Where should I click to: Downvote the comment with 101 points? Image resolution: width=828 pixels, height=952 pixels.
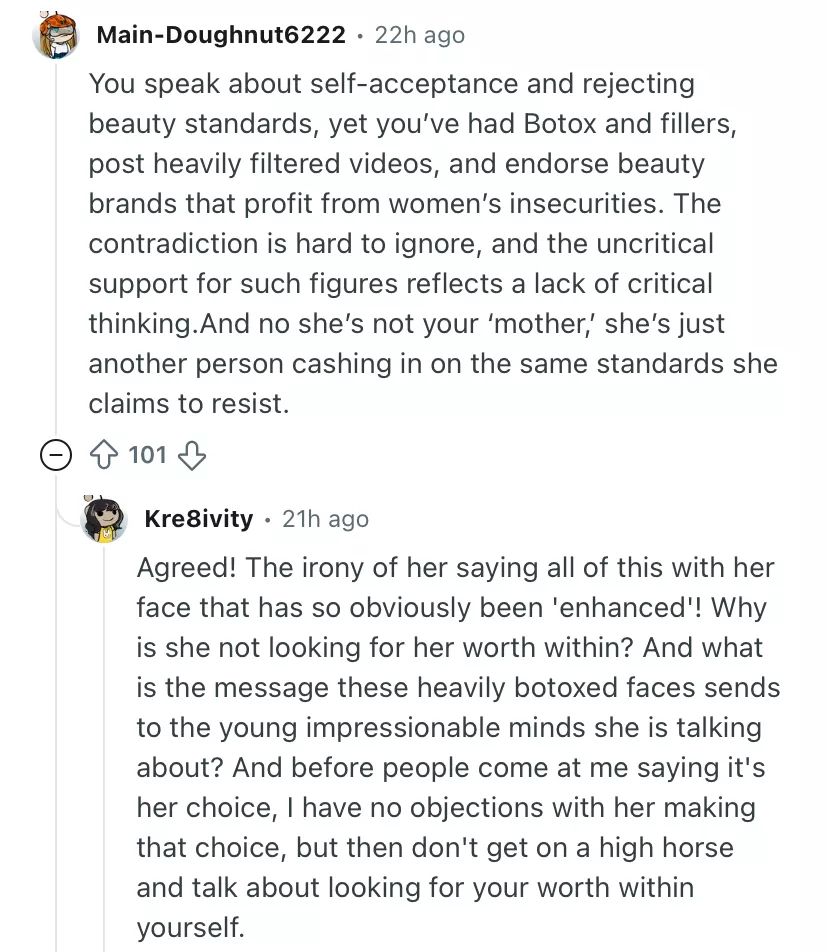(190, 456)
